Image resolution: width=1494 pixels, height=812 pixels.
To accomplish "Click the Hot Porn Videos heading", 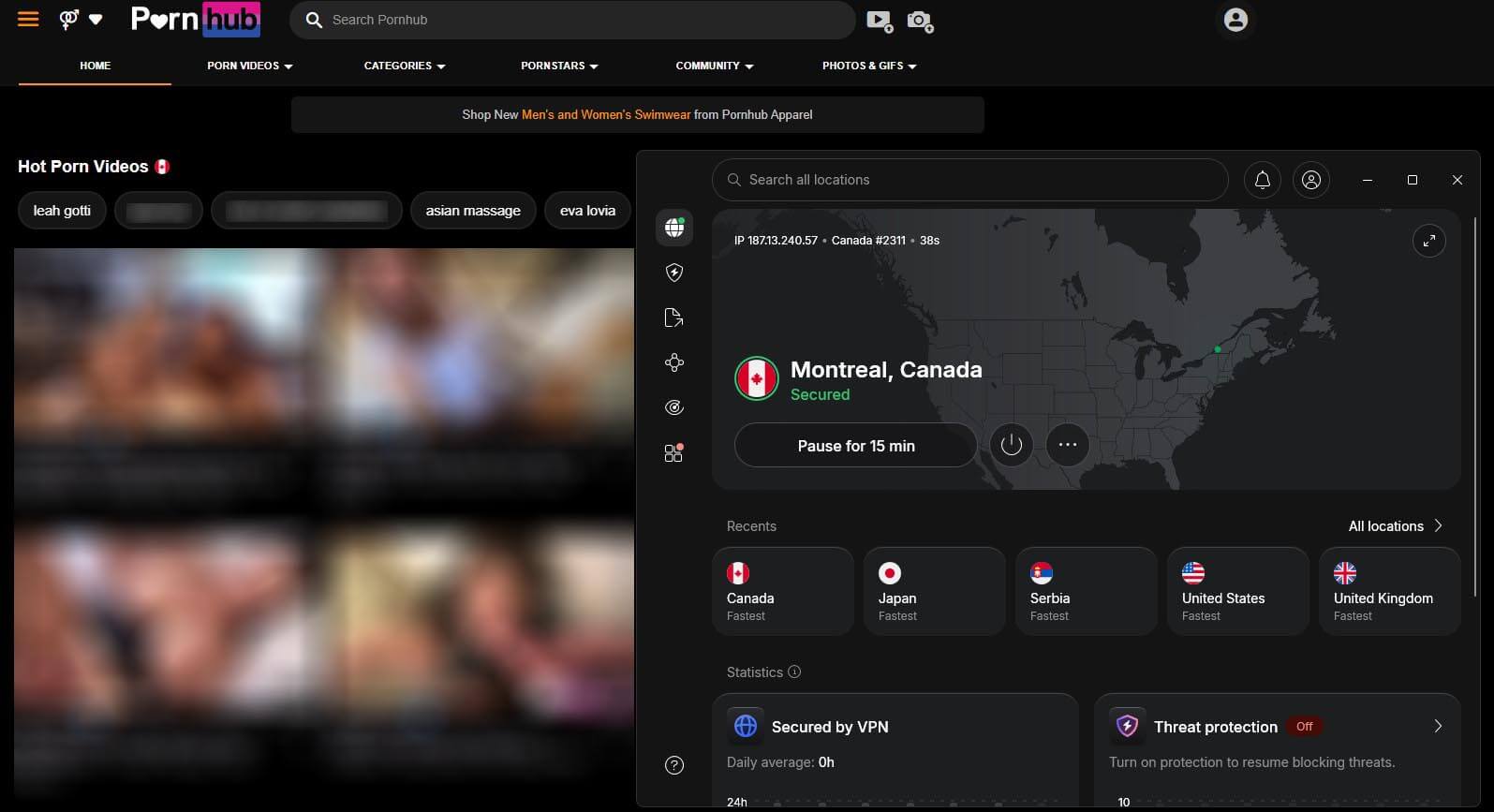I will (82, 167).
